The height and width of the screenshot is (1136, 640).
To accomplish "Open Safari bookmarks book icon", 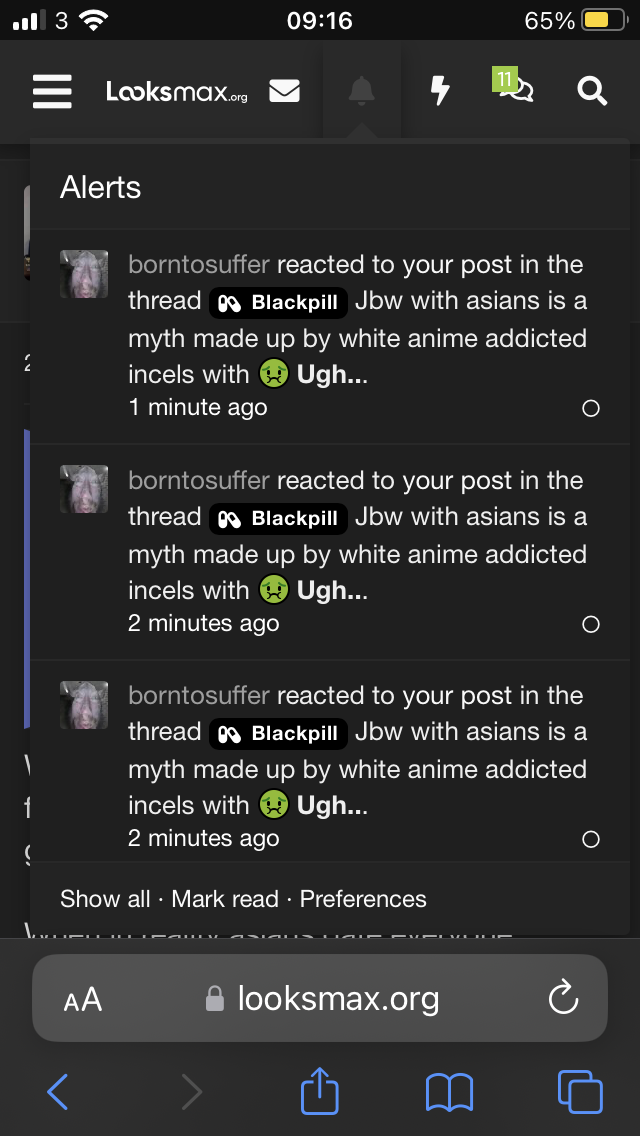I will coord(449,1092).
